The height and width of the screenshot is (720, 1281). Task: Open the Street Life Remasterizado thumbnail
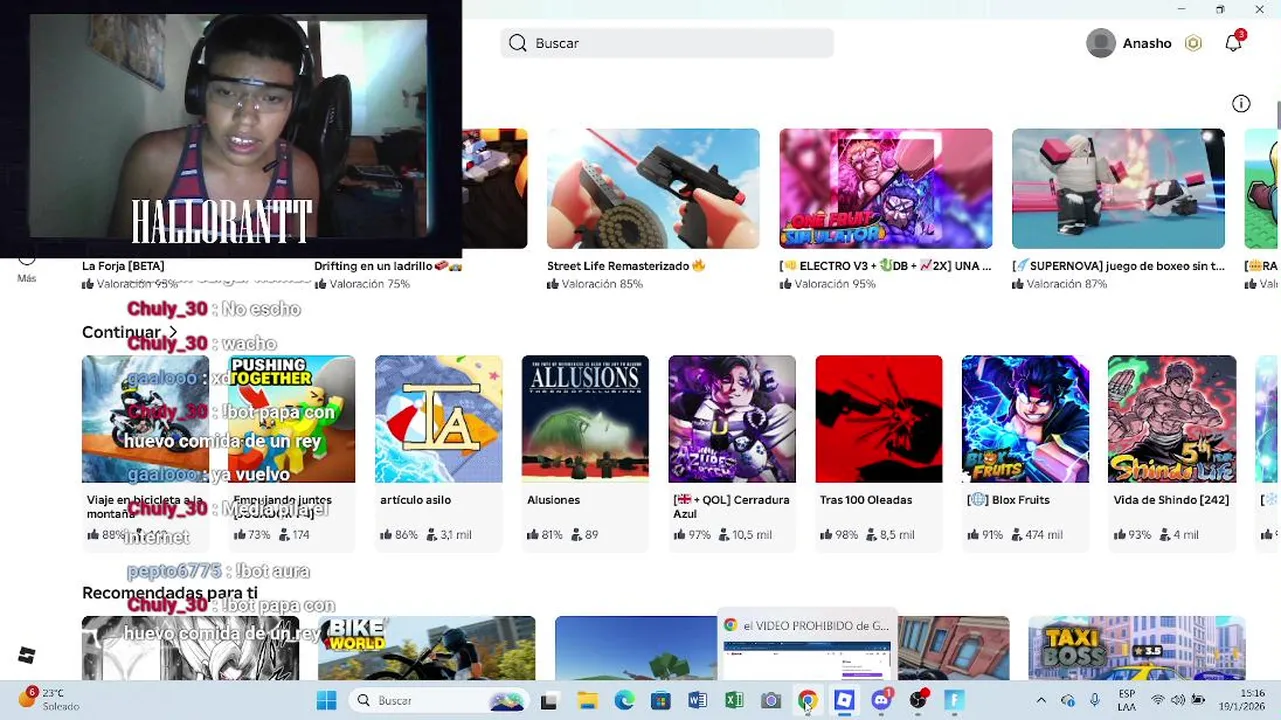click(x=653, y=188)
